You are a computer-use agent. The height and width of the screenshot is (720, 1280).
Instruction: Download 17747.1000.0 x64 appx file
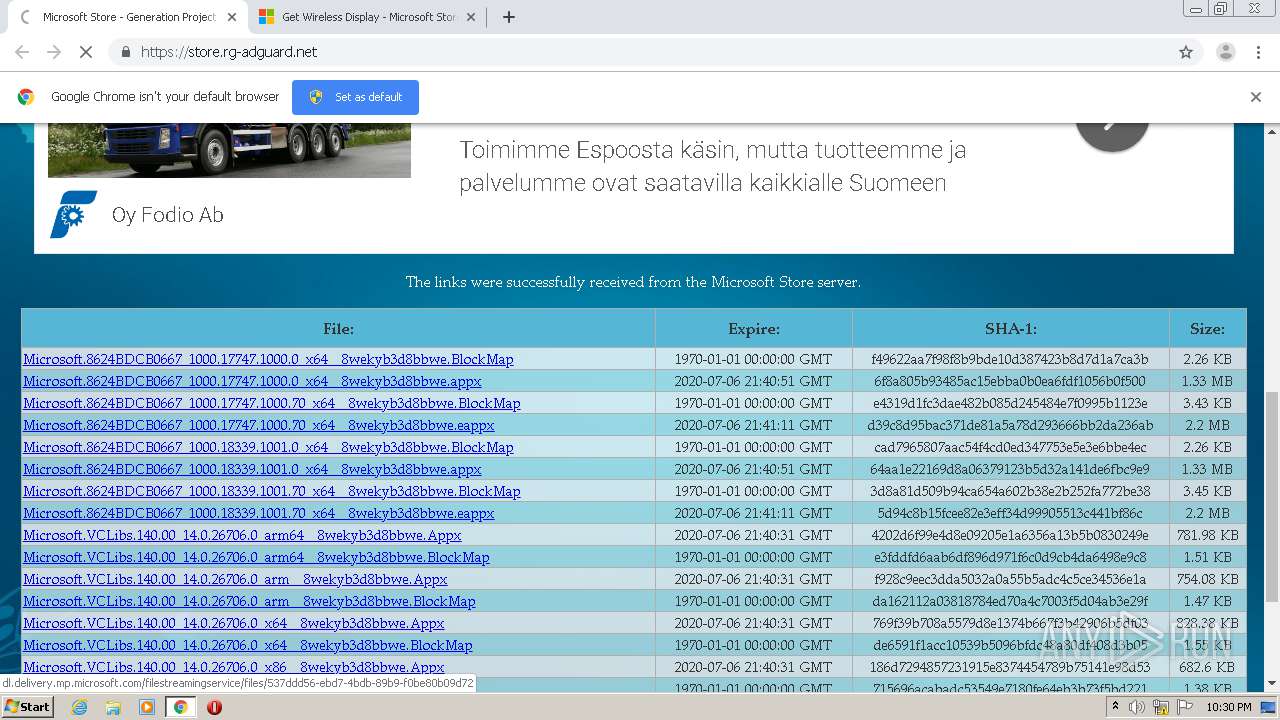click(252, 381)
